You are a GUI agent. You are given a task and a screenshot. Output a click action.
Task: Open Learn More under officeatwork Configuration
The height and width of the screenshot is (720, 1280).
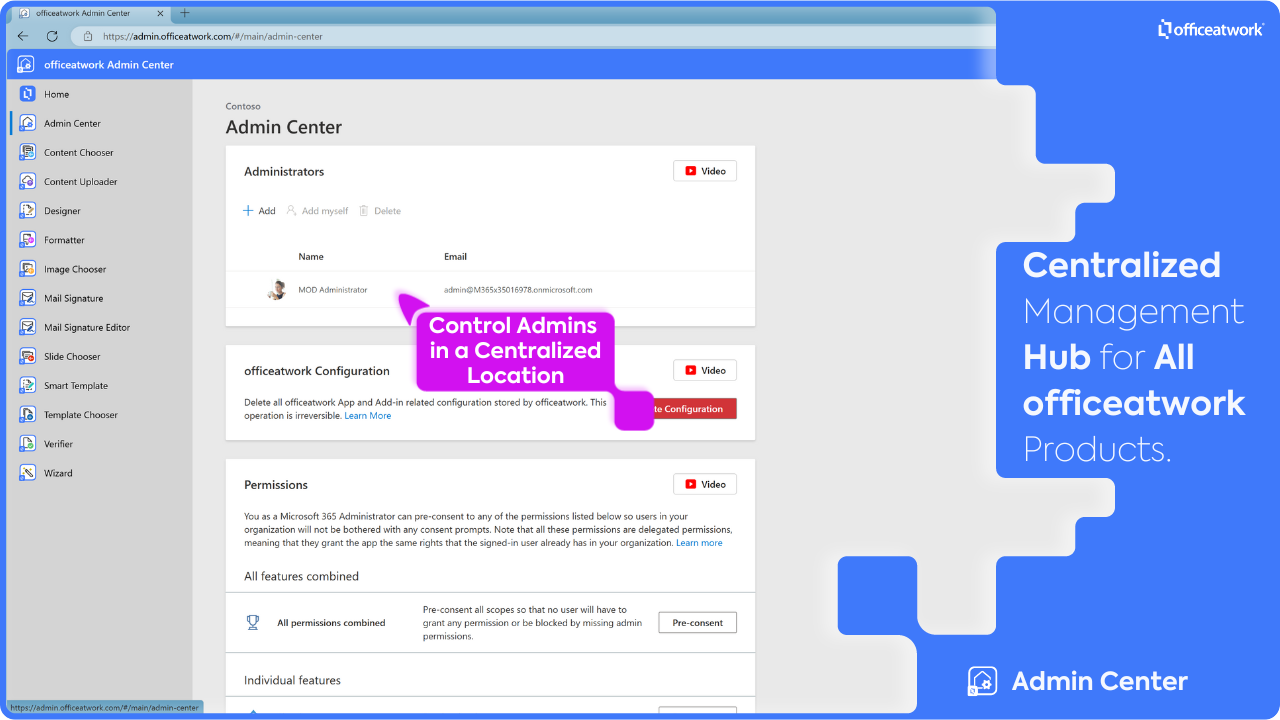[x=368, y=416]
